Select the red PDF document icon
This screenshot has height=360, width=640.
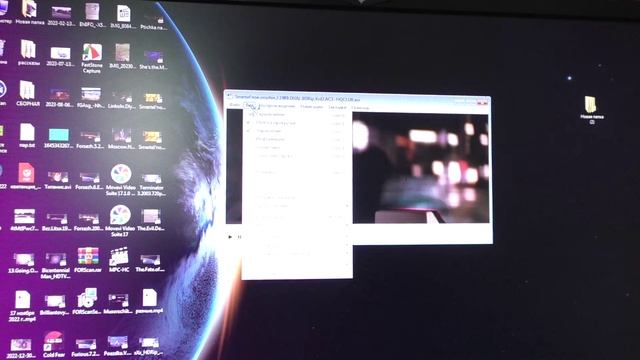[26, 176]
